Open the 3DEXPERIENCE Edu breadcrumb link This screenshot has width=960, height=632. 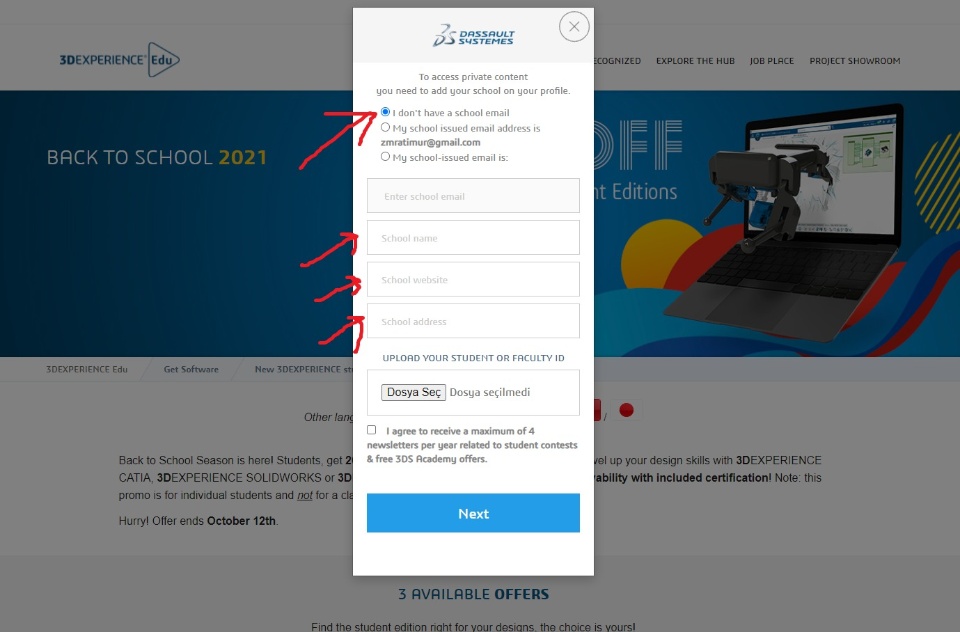[87, 369]
